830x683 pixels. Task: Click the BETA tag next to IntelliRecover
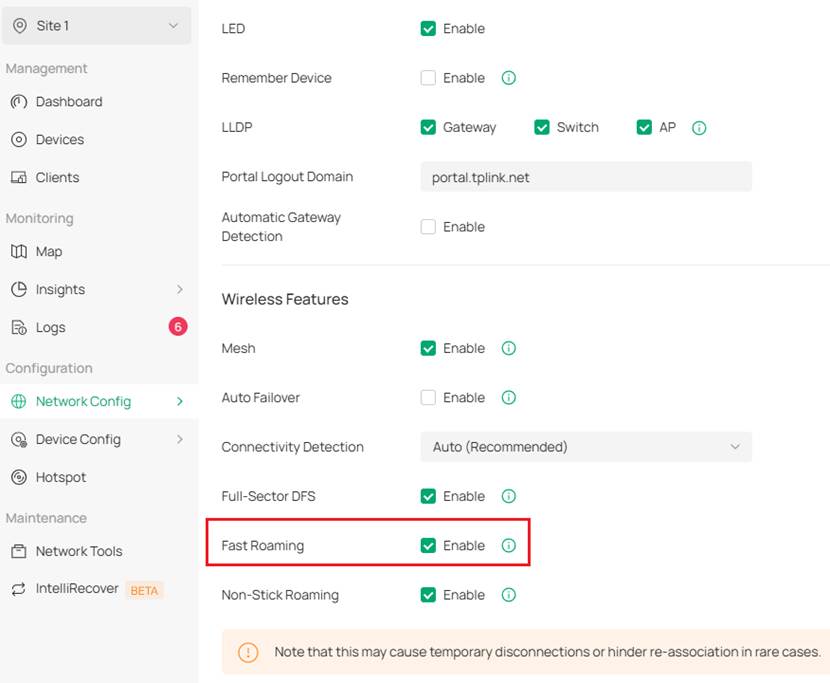click(x=144, y=590)
